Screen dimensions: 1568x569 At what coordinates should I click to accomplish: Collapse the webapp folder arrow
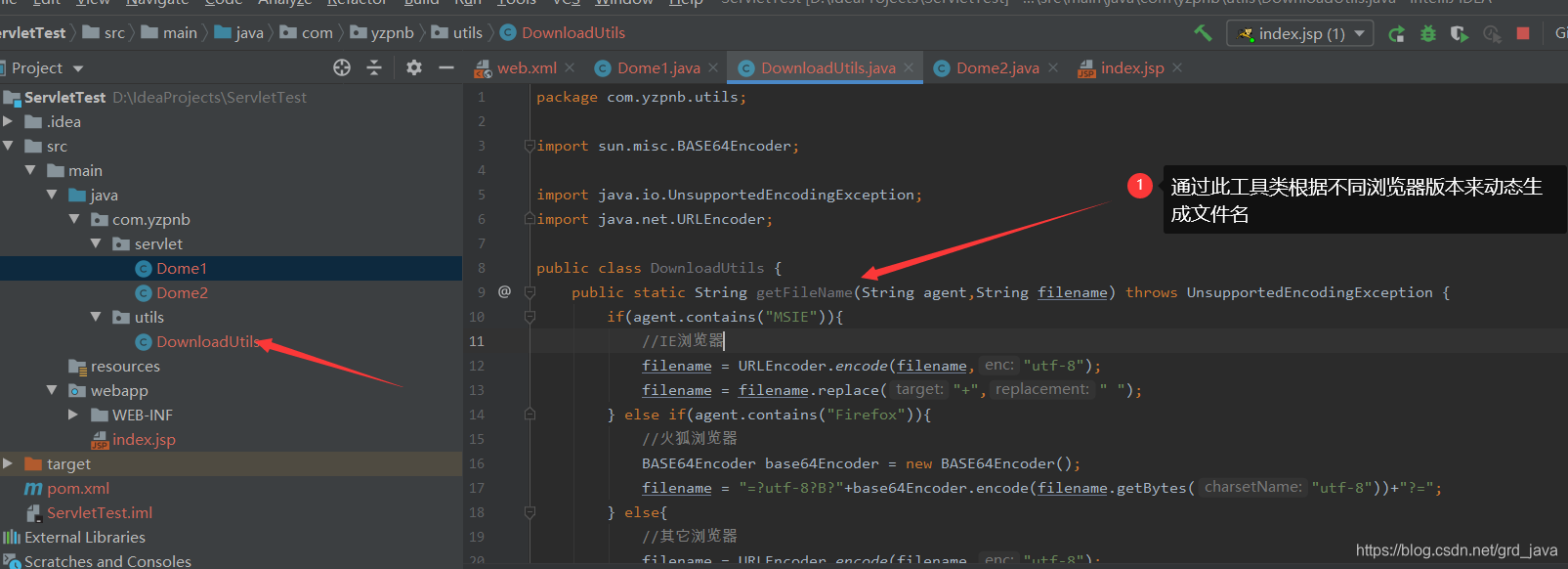coord(52,390)
